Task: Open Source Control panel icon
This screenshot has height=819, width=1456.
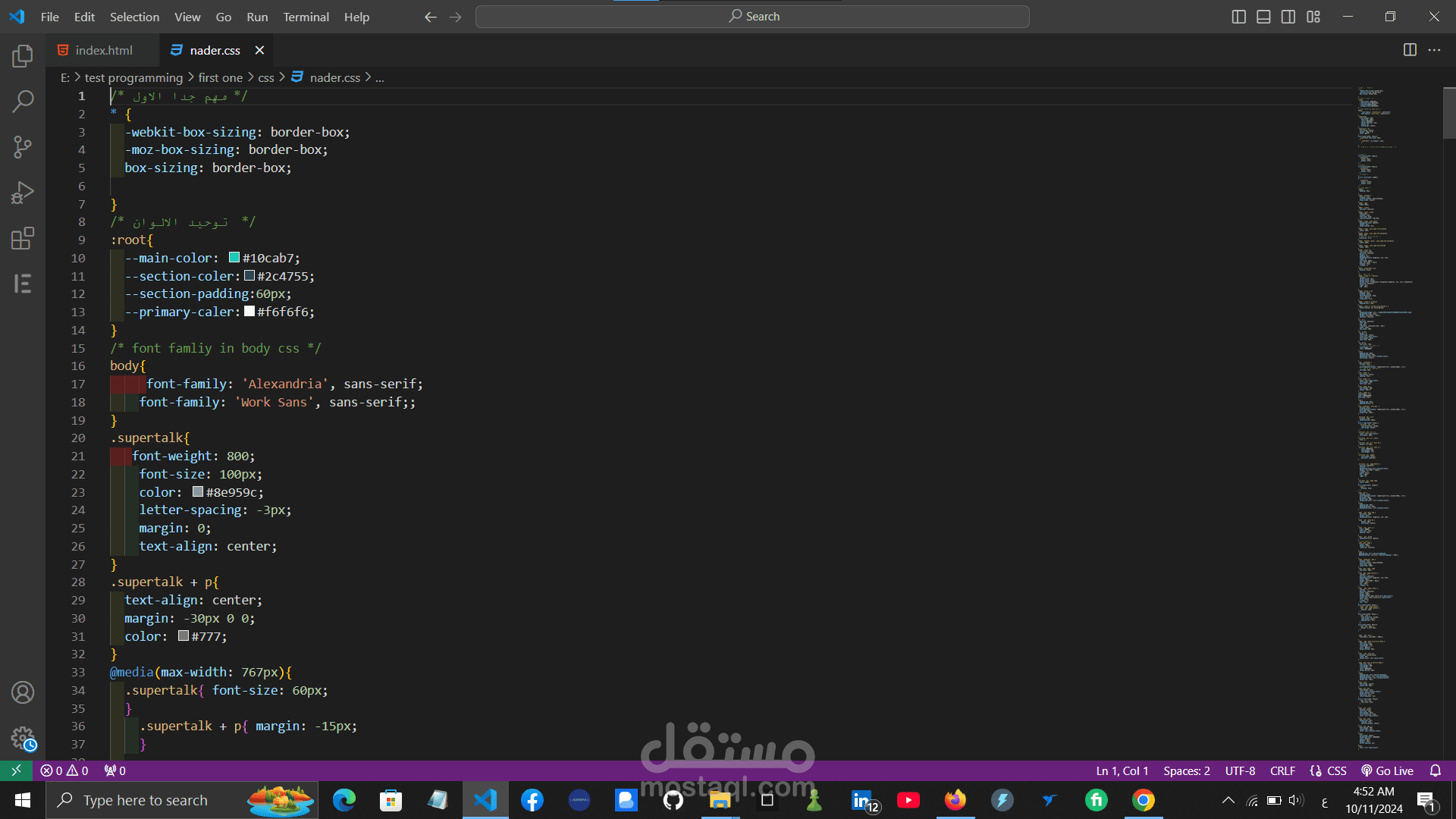Action: pyautogui.click(x=23, y=146)
